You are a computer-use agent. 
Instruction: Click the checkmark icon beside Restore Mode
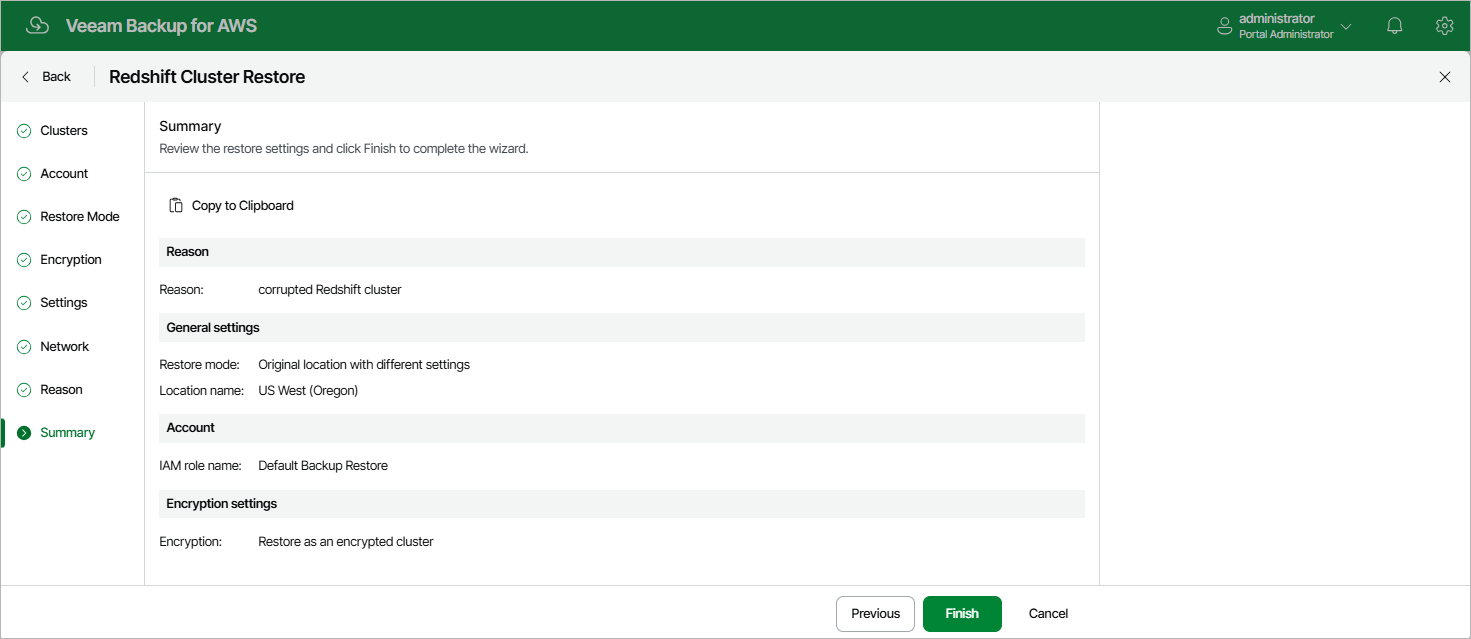[24, 217]
